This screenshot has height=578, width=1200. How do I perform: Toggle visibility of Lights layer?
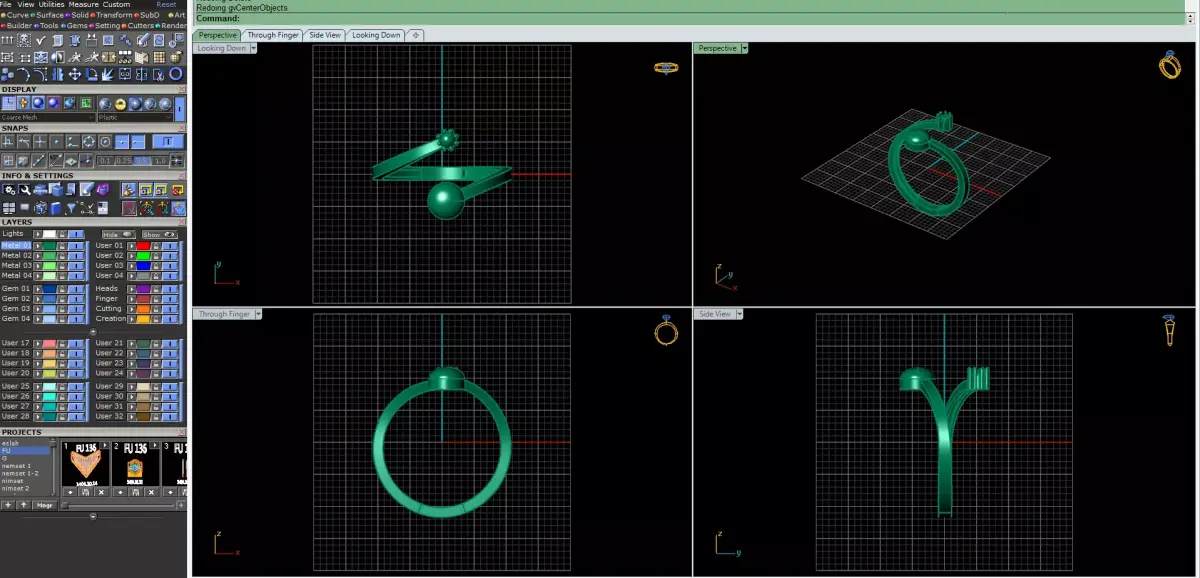pyautogui.click(x=76, y=234)
